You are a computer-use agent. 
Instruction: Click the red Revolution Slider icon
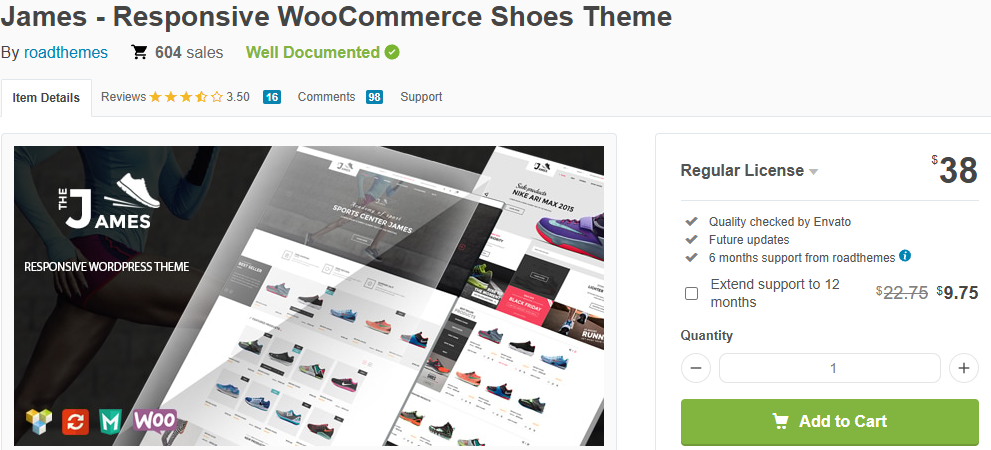(x=75, y=422)
